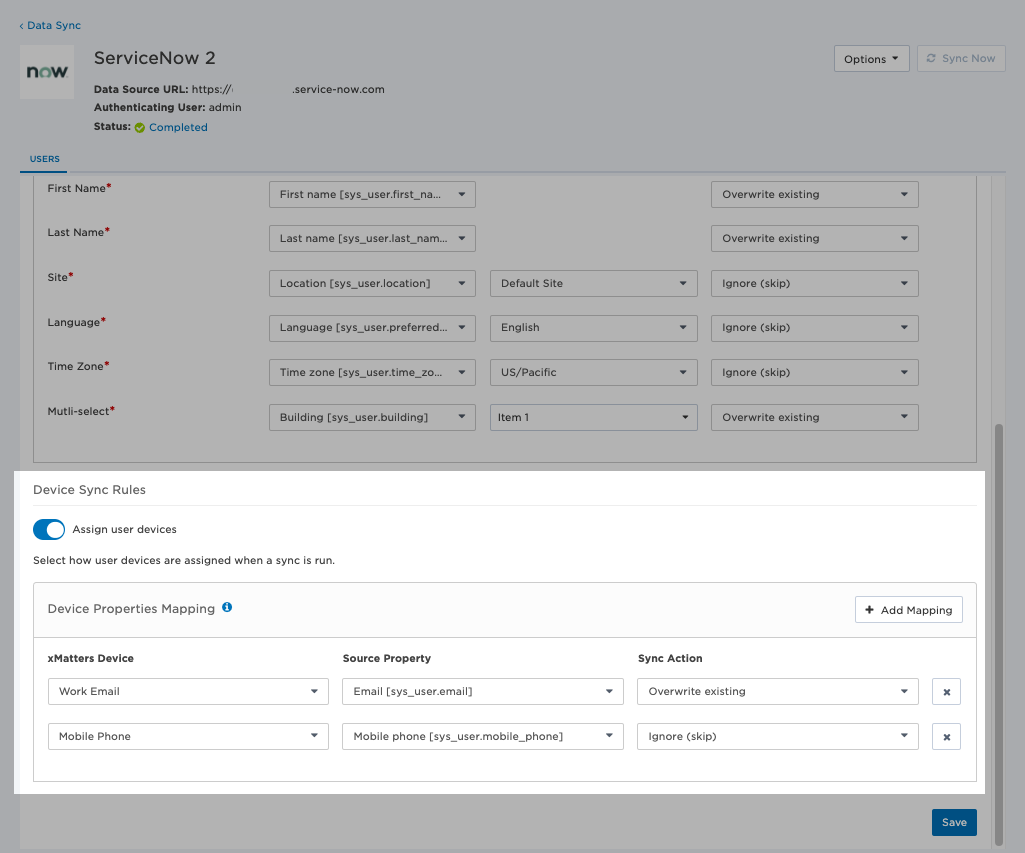
Task: Click the Add Mapping button
Action: (x=909, y=610)
